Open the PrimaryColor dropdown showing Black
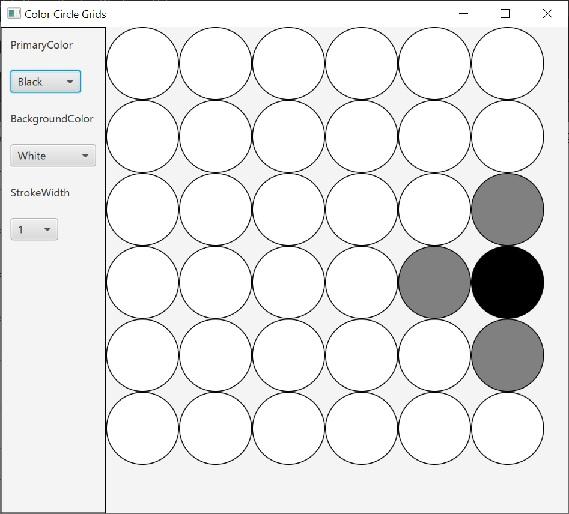Viewport: 569px width, 514px height. (x=45, y=82)
